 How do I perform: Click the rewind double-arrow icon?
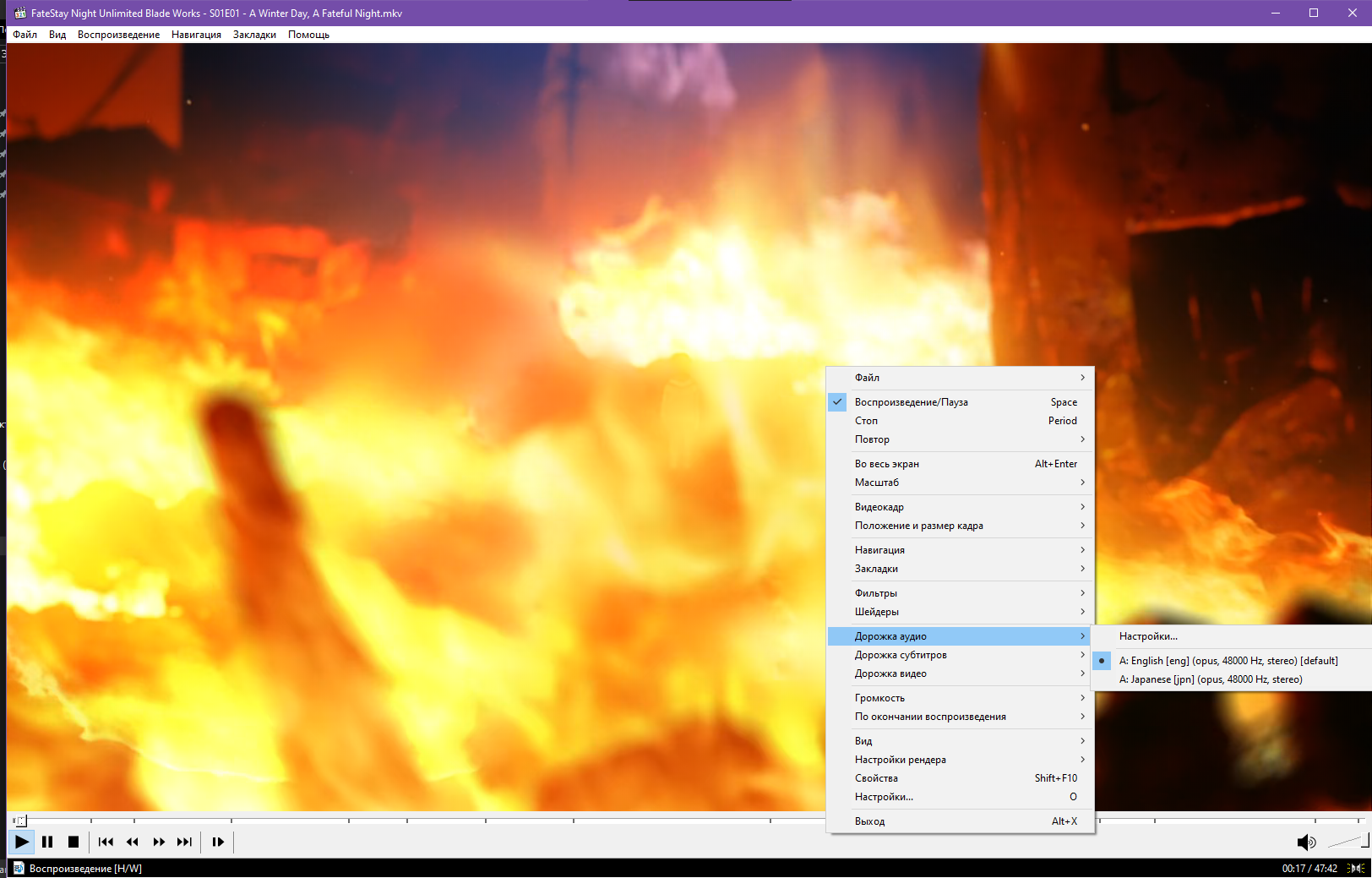133,842
